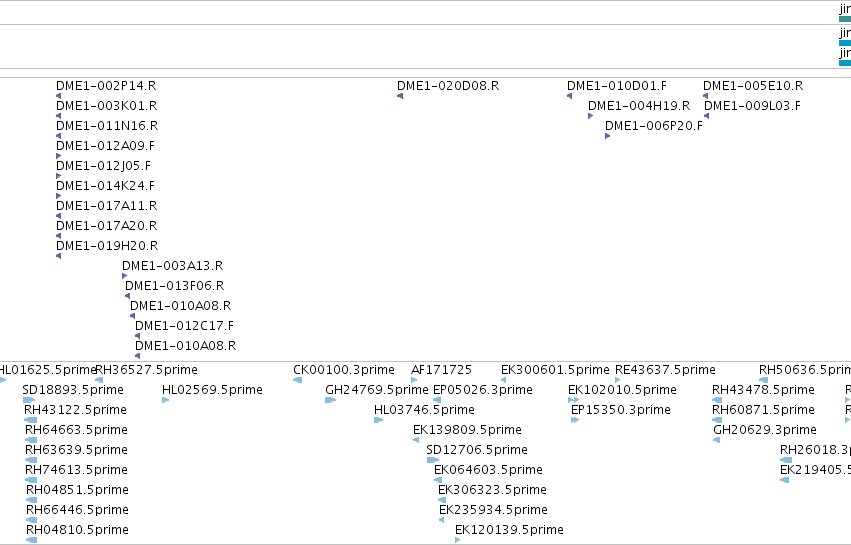The height and width of the screenshot is (545, 851).
Task: Select the DME1-014K24.F label
Action: (x=105, y=186)
